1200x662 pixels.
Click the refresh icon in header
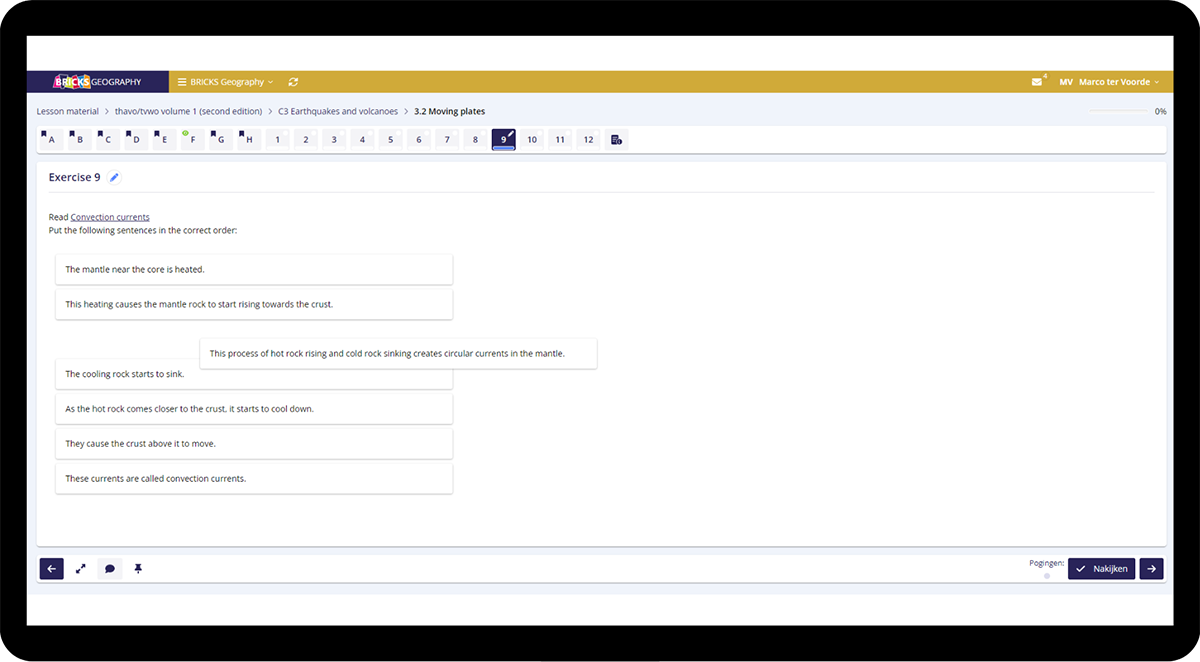(293, 82)
